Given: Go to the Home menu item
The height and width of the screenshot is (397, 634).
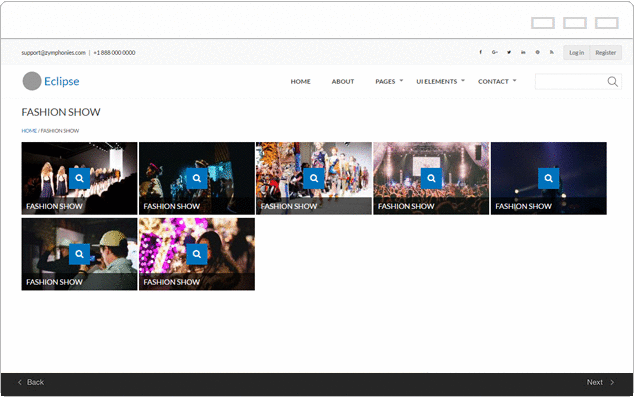Looking at the screenshot, I should pyautogui.click(x=300, y=81).
